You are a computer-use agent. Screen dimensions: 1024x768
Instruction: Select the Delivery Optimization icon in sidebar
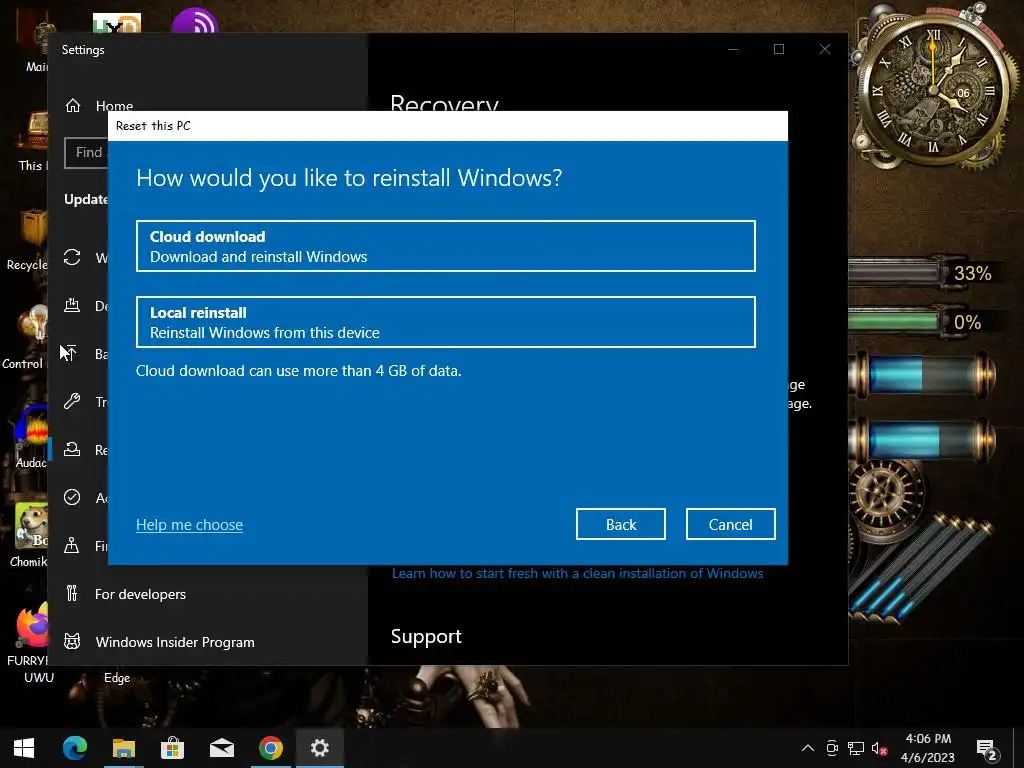(72, 305)
